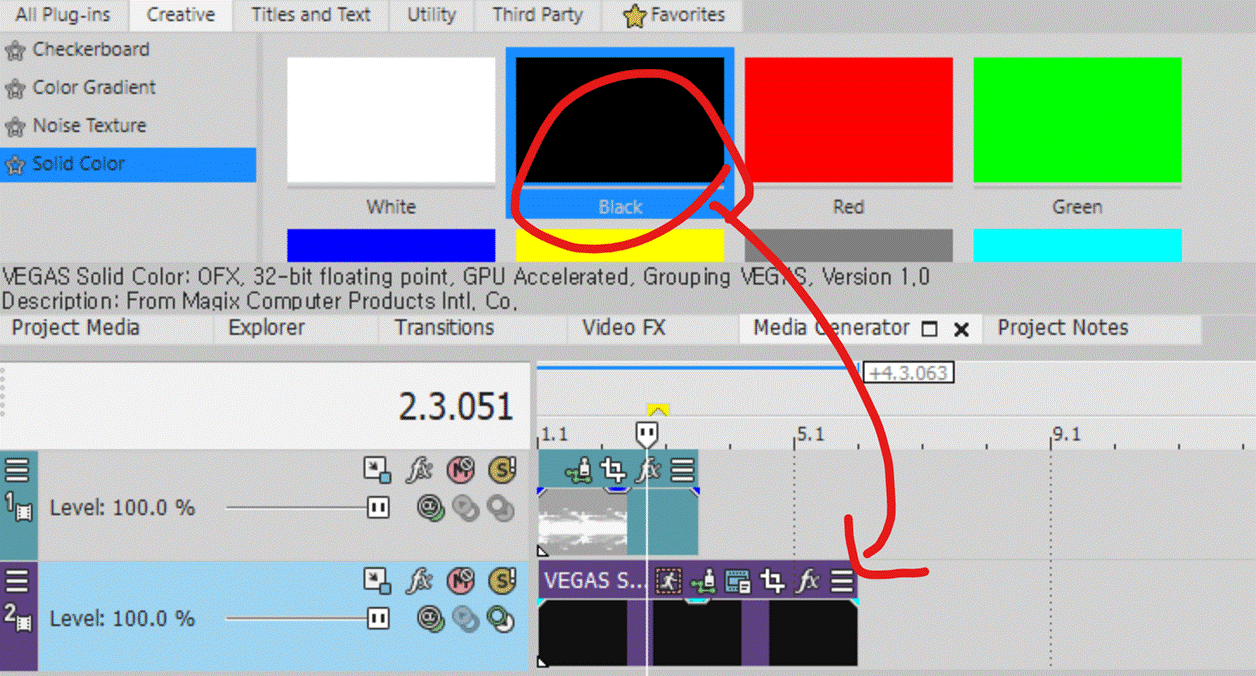This screenshot has height=676, width=1256.
Task: Choose the White preset swatch
Action: point(391,120)
